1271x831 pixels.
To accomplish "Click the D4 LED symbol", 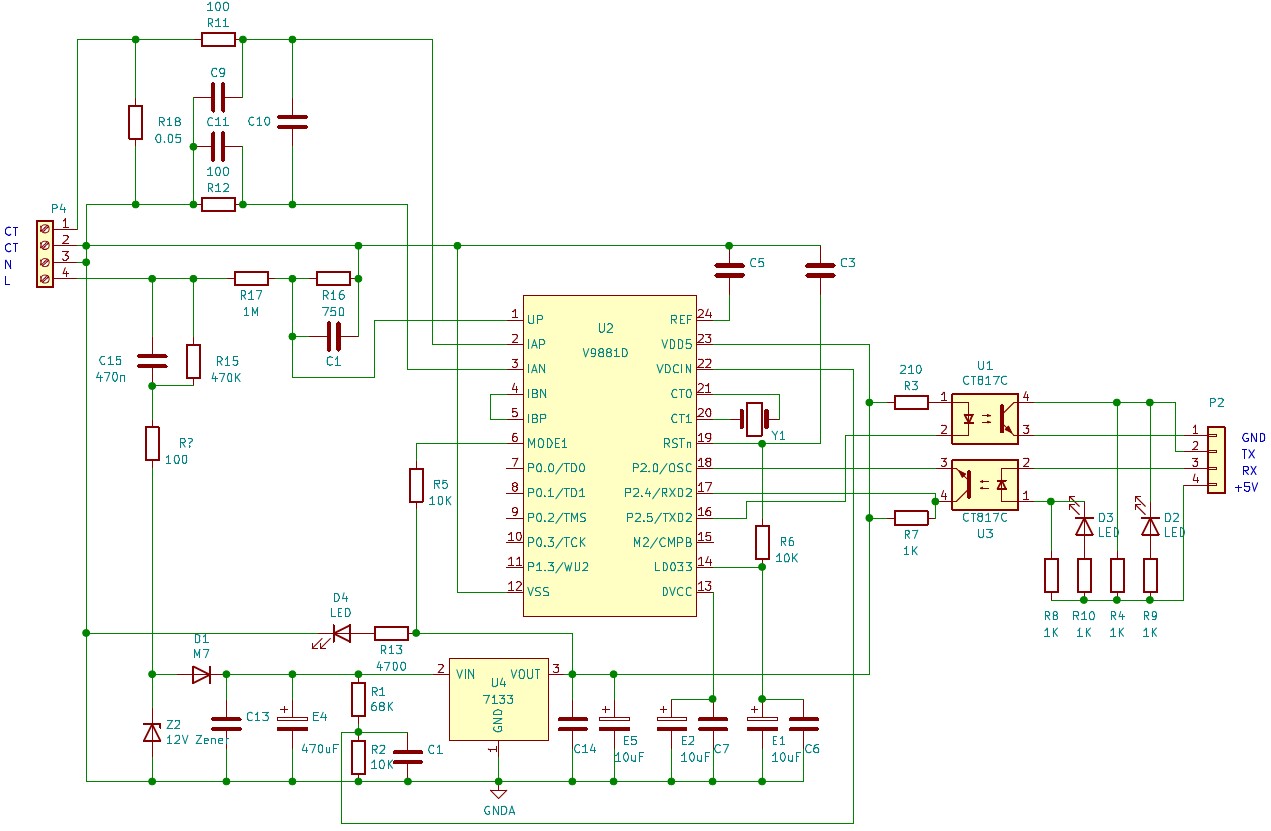I will [x=341, y=633].
